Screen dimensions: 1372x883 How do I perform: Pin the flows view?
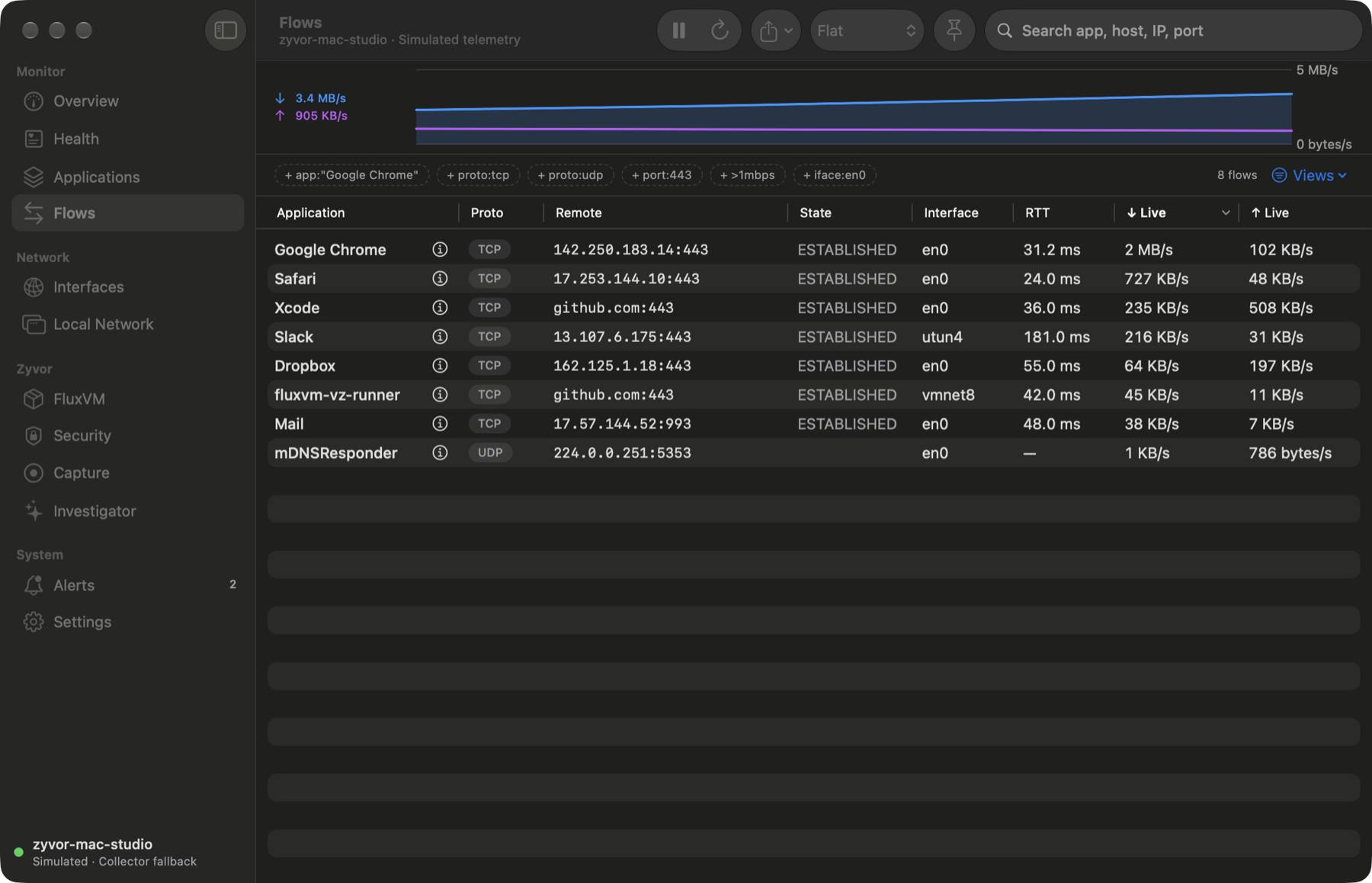click(x=954, y=30)
